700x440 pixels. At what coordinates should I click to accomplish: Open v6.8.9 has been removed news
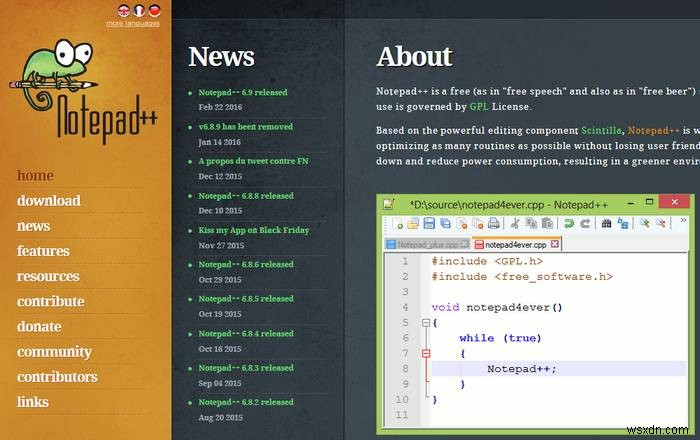(x=246, y=127)
